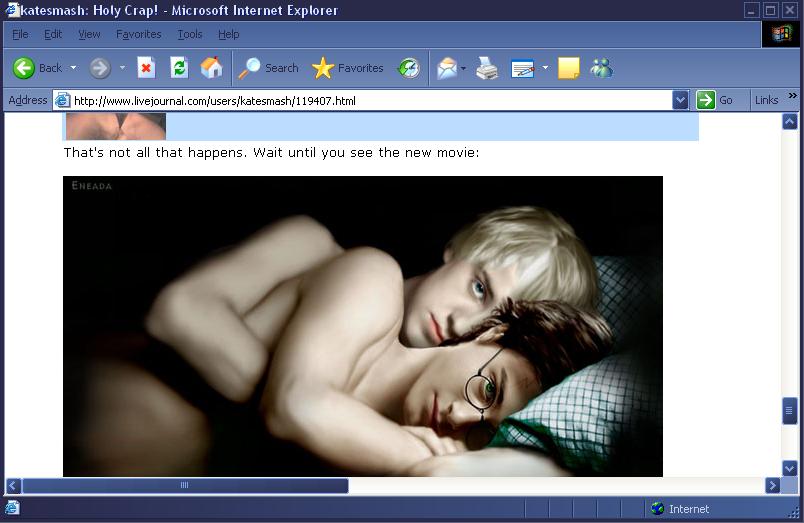Open the File menu
This screenshot has height=523, width=804.
[x=21, y=34]
